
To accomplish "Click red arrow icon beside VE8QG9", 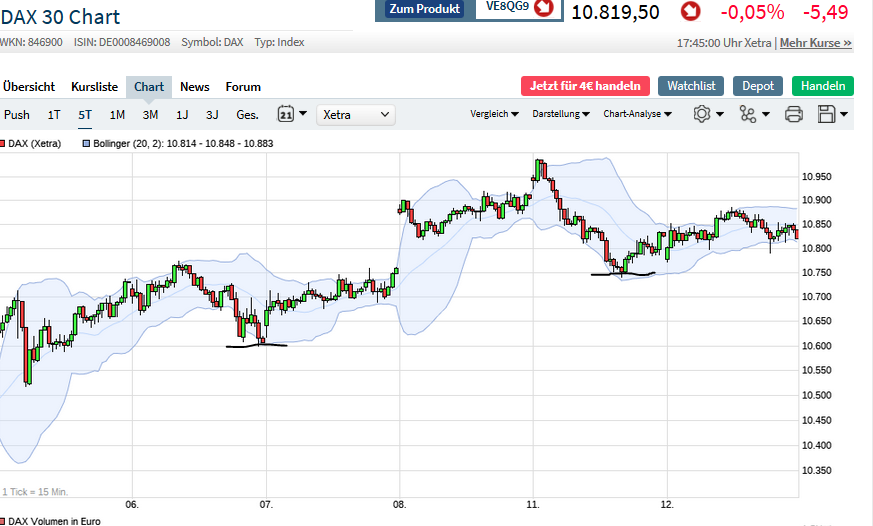I will click(x=545, y=9).
